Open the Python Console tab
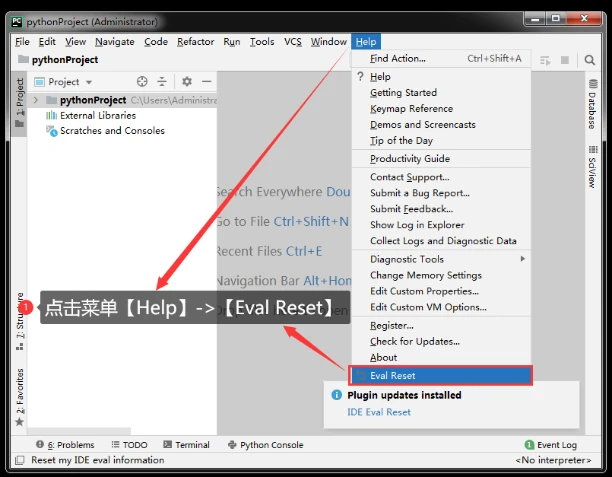This screenshot has width=612, height=477. tap(265, 445)
